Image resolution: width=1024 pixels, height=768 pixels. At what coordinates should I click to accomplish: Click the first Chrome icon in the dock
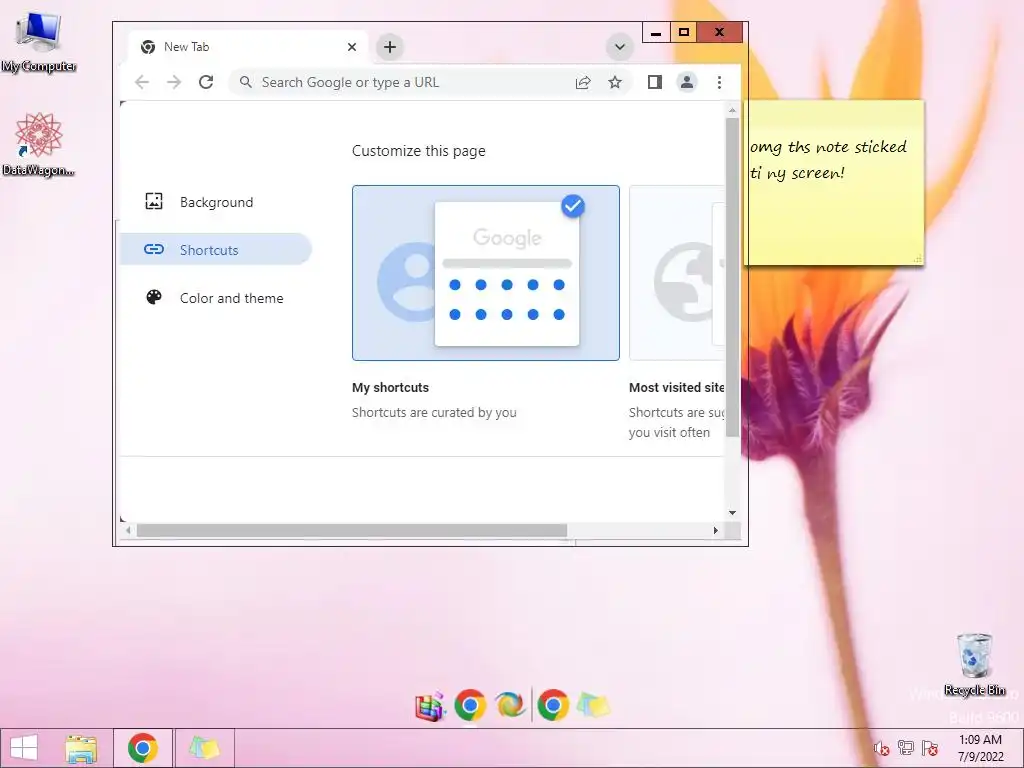coord(470,705)
